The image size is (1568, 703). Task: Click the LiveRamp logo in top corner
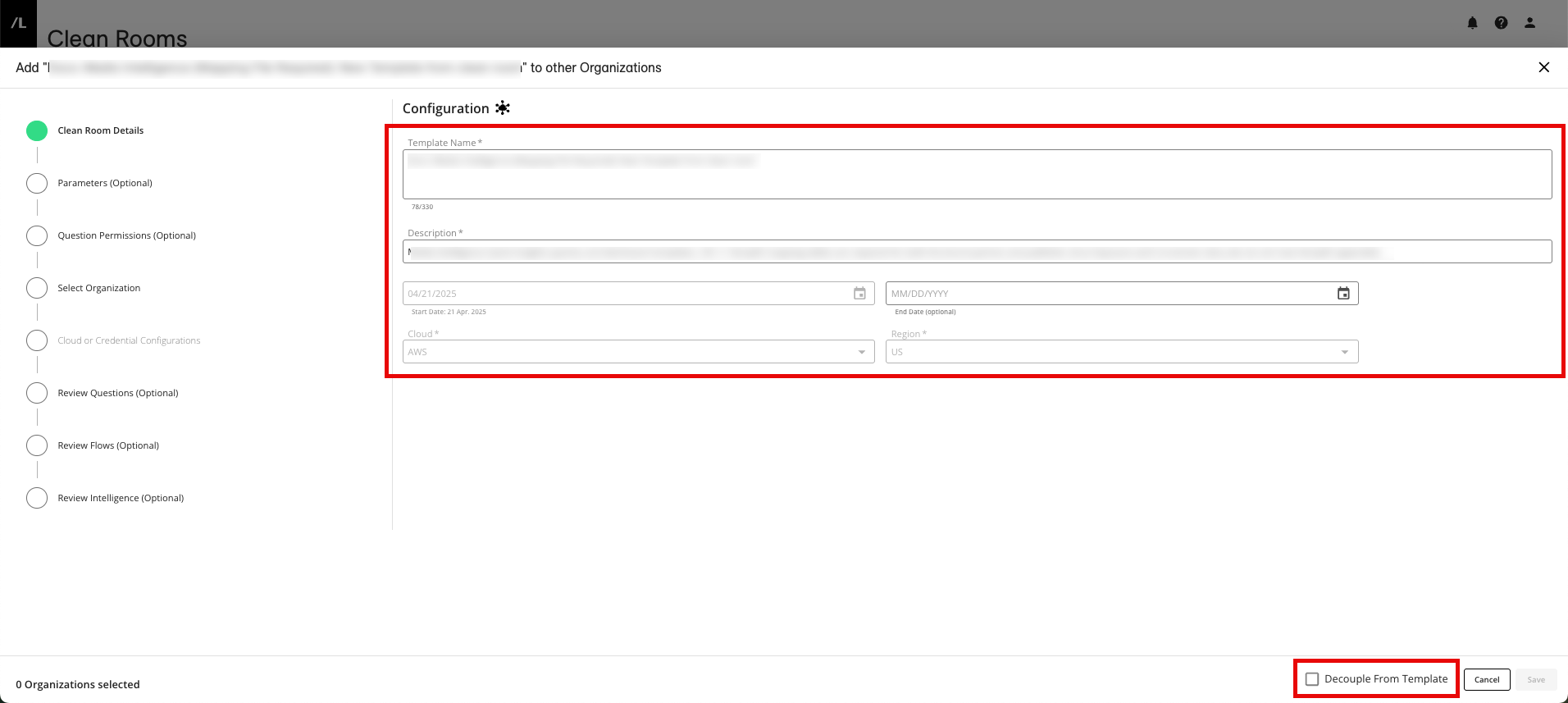(18, 23)
